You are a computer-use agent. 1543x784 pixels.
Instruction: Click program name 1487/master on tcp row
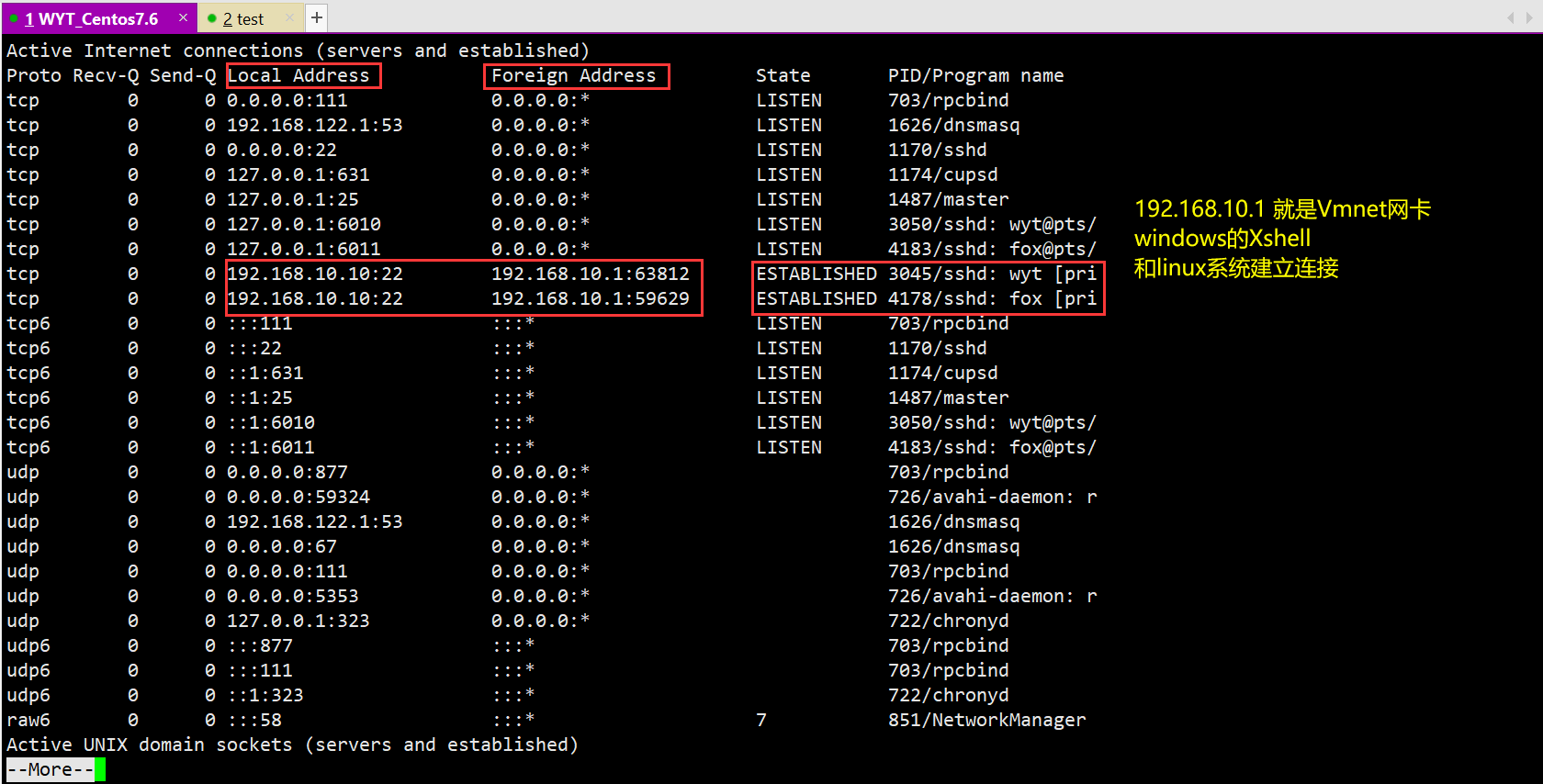(x=949, y=199)
